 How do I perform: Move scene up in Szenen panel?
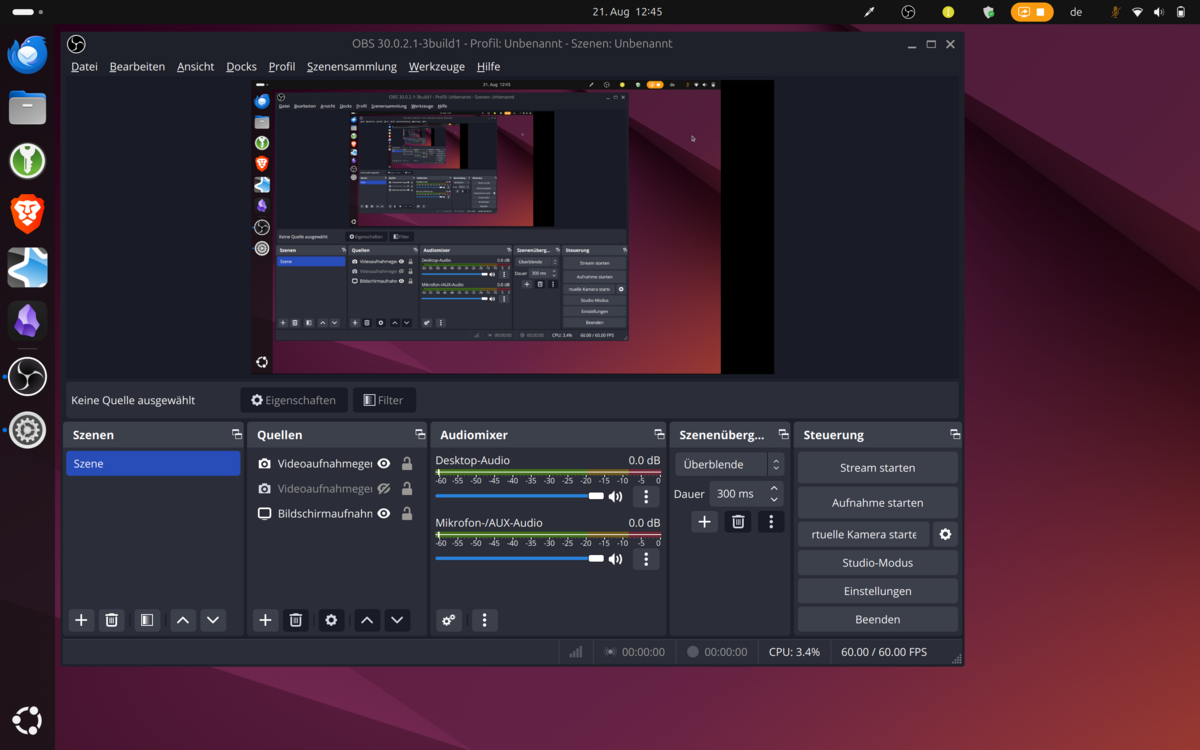182,620
